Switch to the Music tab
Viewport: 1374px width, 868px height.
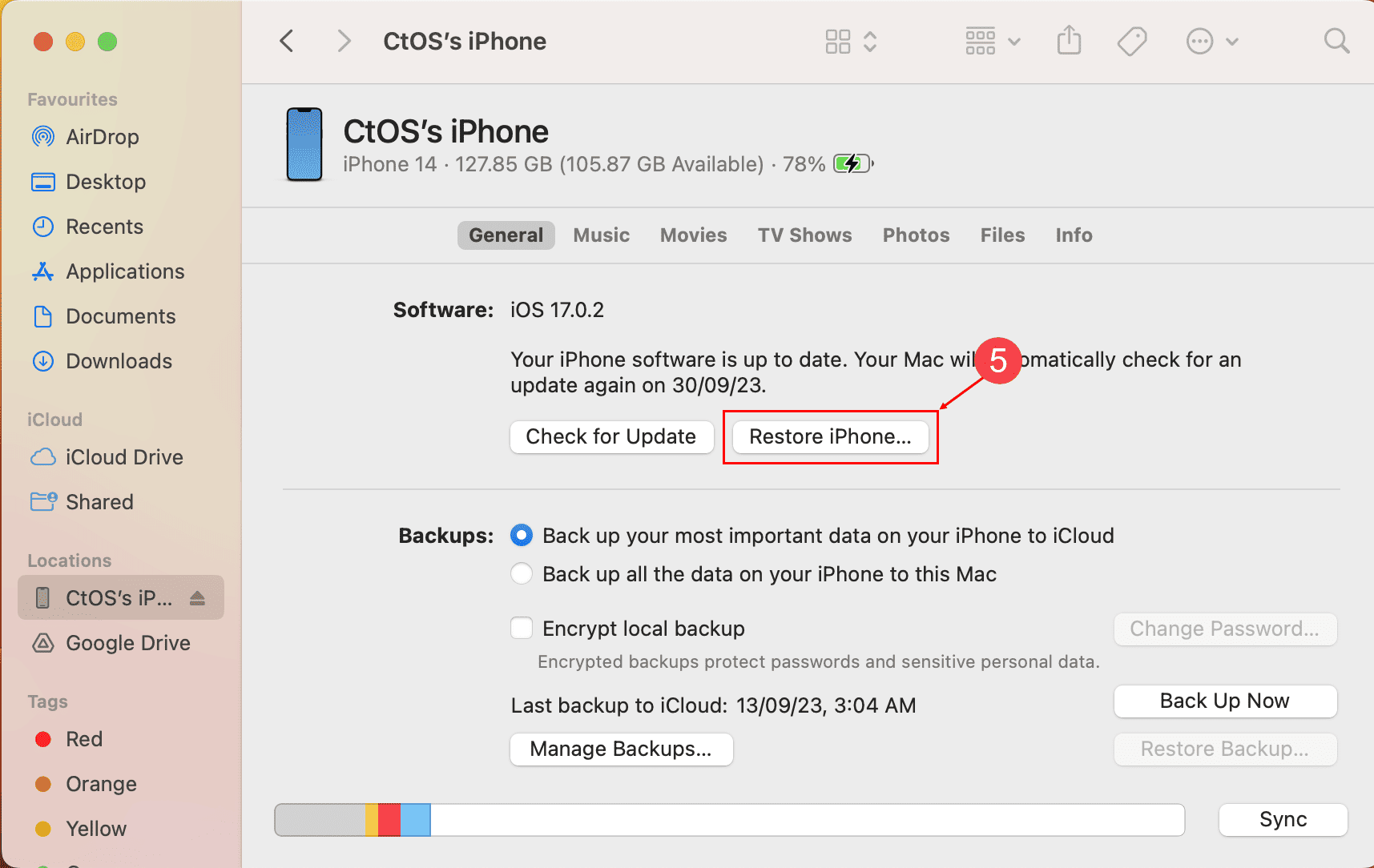pos(601,235)
